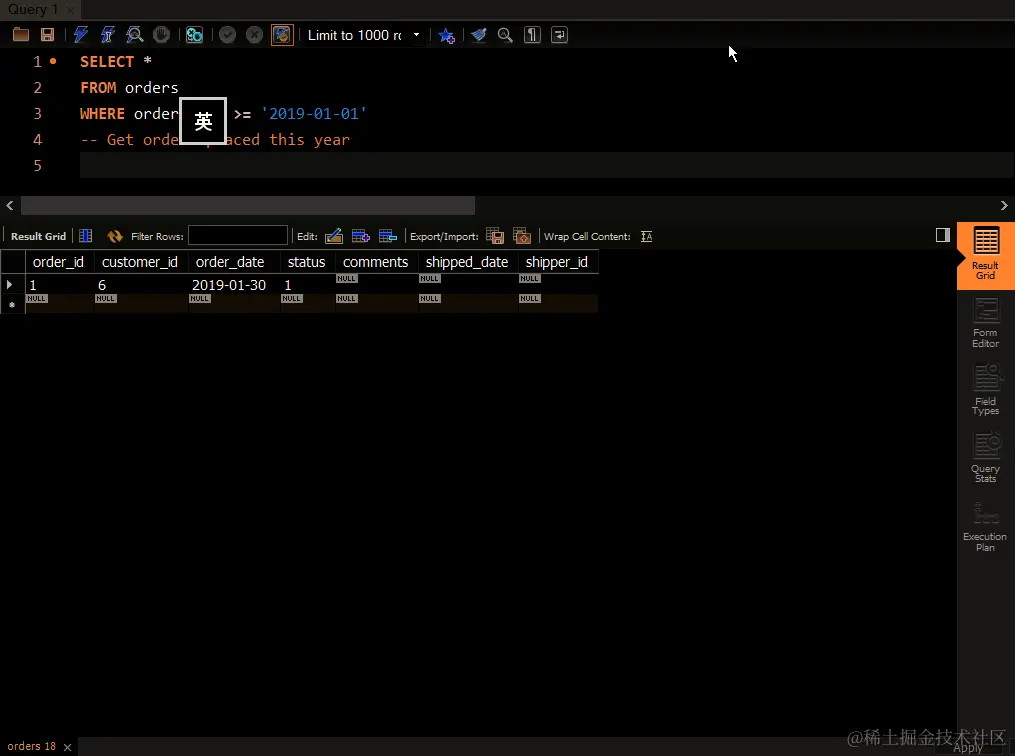The width and height of the screenshot is (1015, 756).
Task: Toggle Wrap Cell Content icon
Action: click(647, 236)
